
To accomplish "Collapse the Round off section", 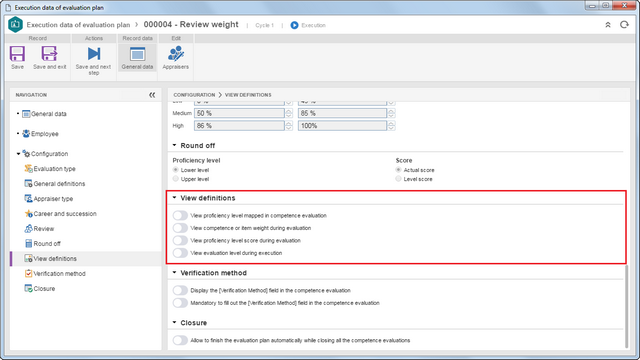I will (x=174, y=145).
